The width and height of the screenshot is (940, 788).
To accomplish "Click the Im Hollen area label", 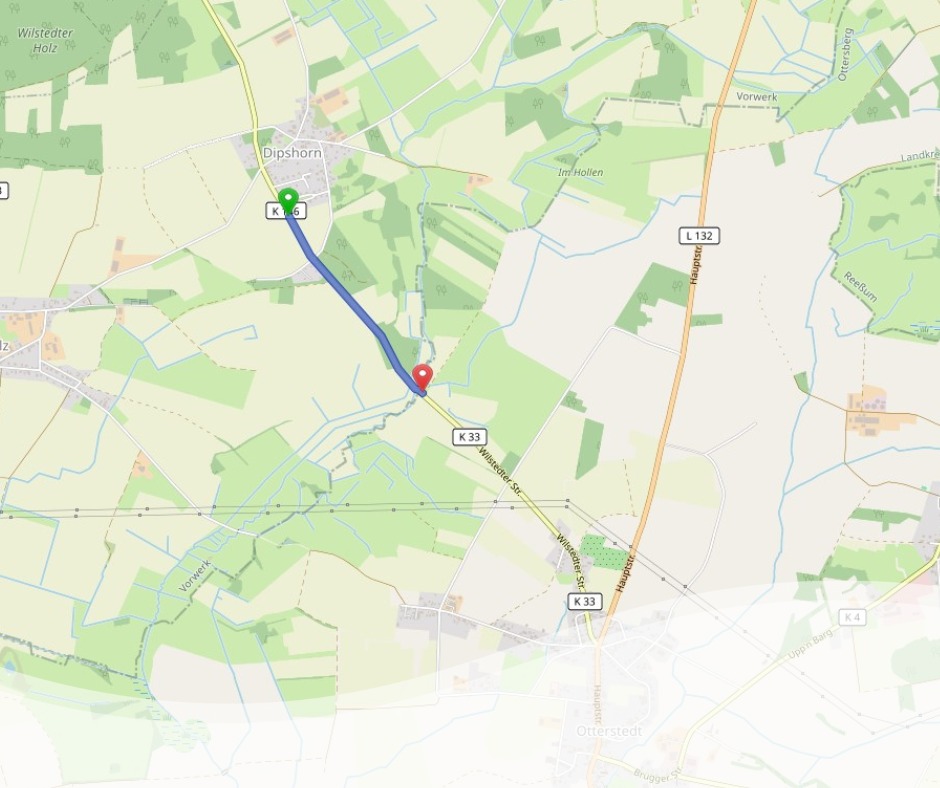I will [580, 173].
